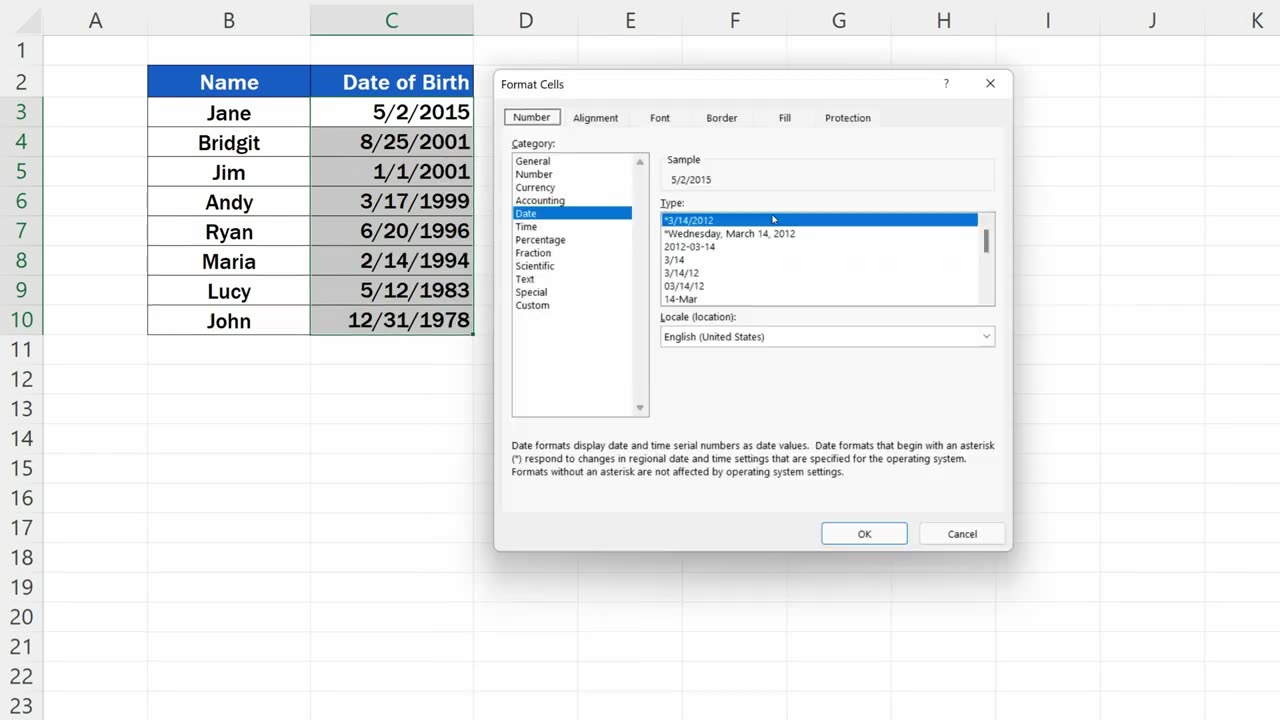
Task: Click the Category list down arrow
Action: click(x=640, y=408)
